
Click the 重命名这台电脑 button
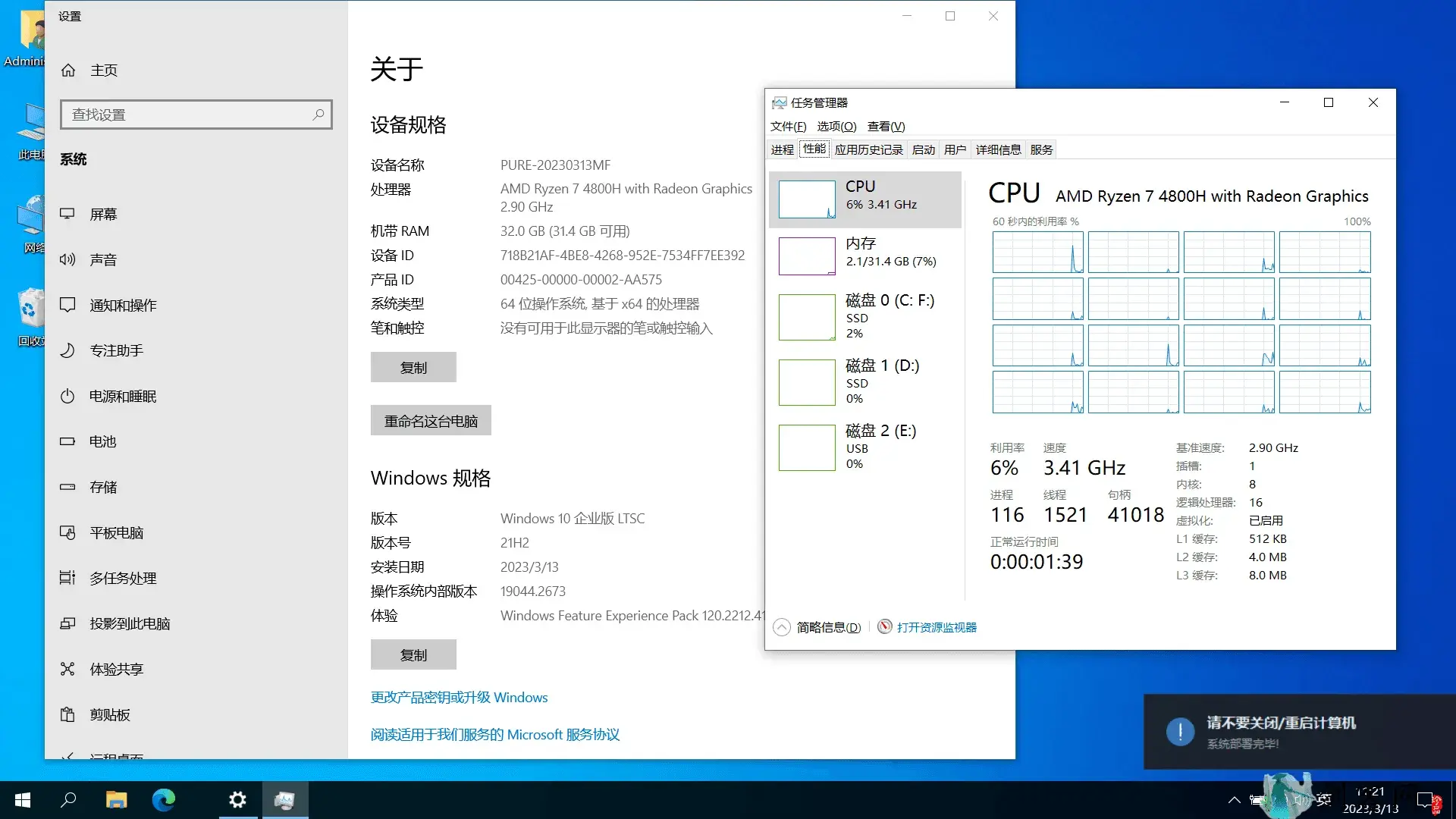[x=431, y=420]
